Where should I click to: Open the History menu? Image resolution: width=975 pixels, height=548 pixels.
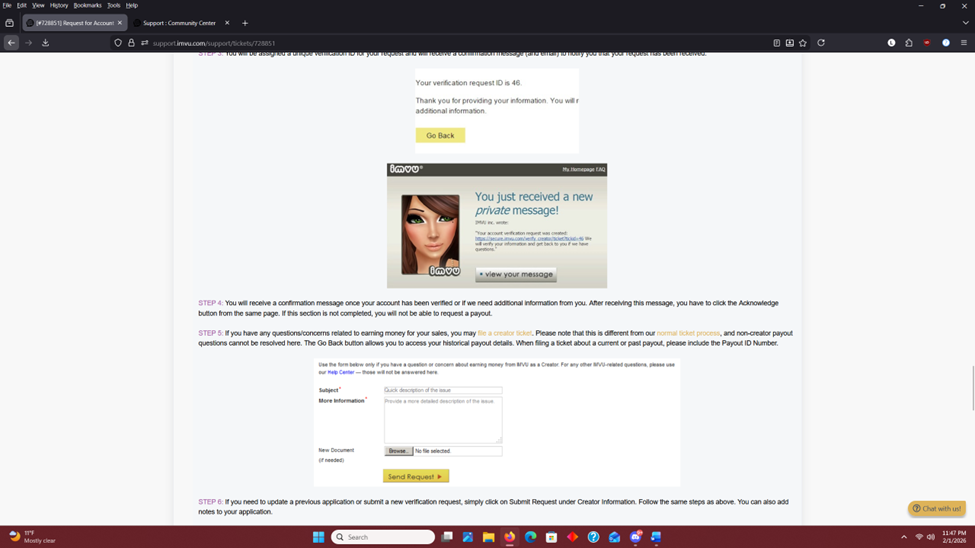(x=59, y=5)
